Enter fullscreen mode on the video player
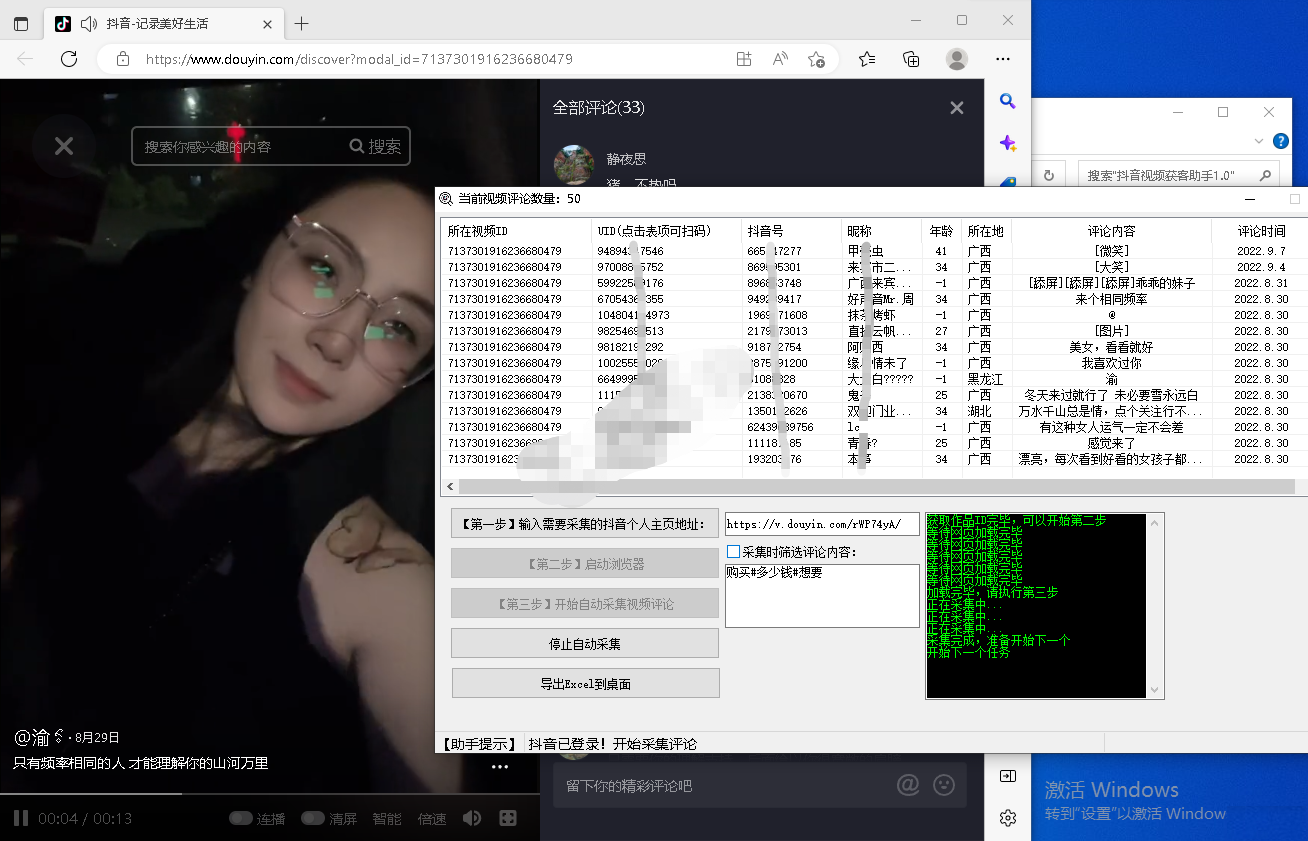 508,818
